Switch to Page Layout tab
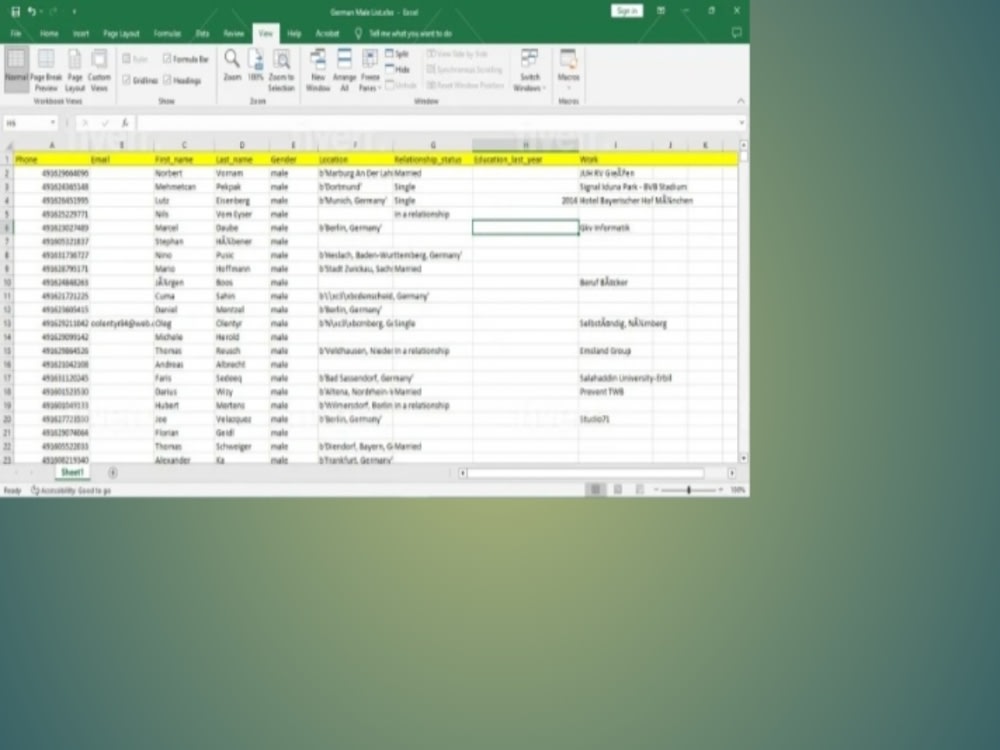The height and width of the screenshot is (750, 1000). [121, 33]
